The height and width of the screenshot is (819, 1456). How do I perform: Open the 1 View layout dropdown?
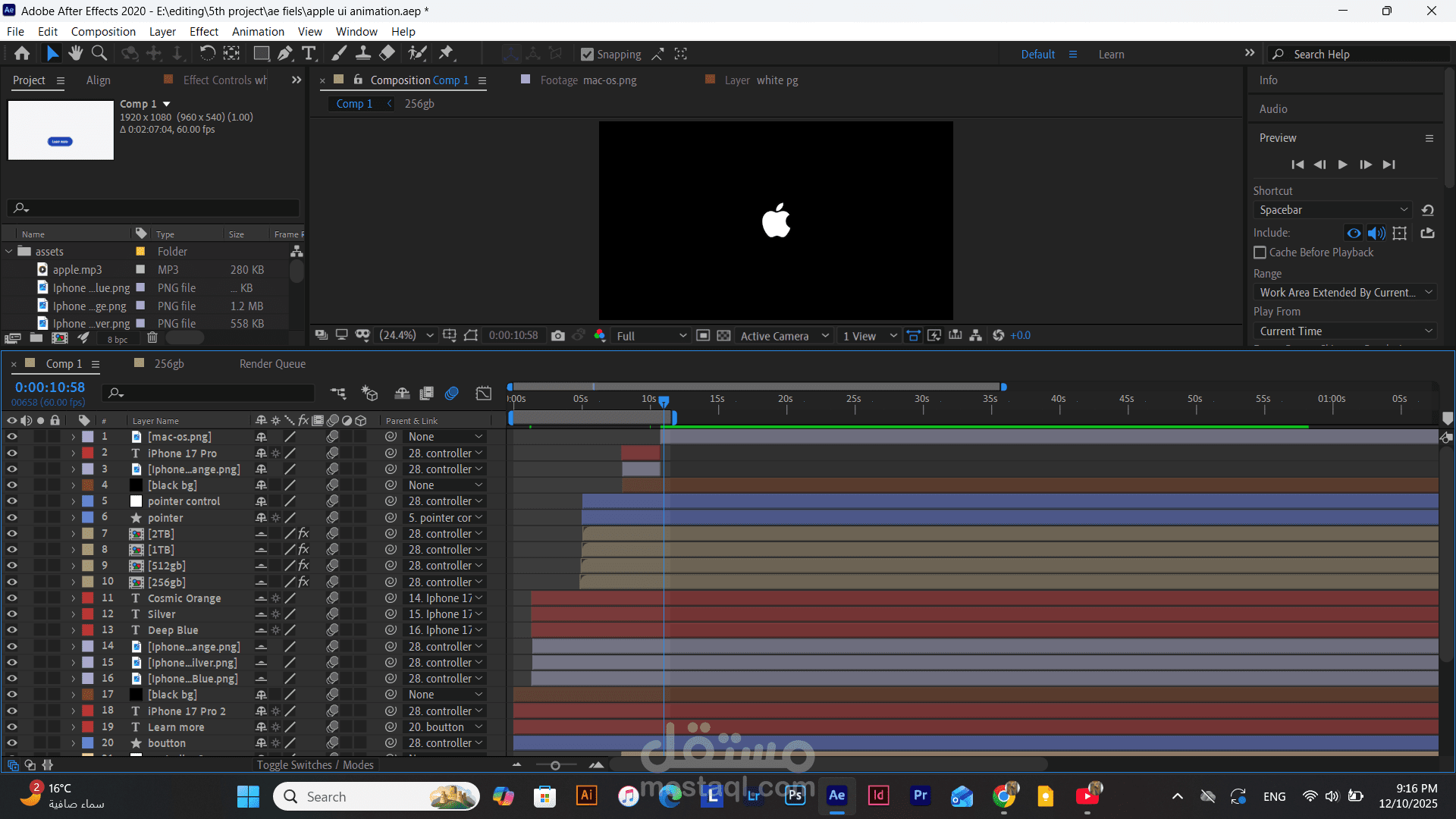pyautogui.click(x=870, y=336)
